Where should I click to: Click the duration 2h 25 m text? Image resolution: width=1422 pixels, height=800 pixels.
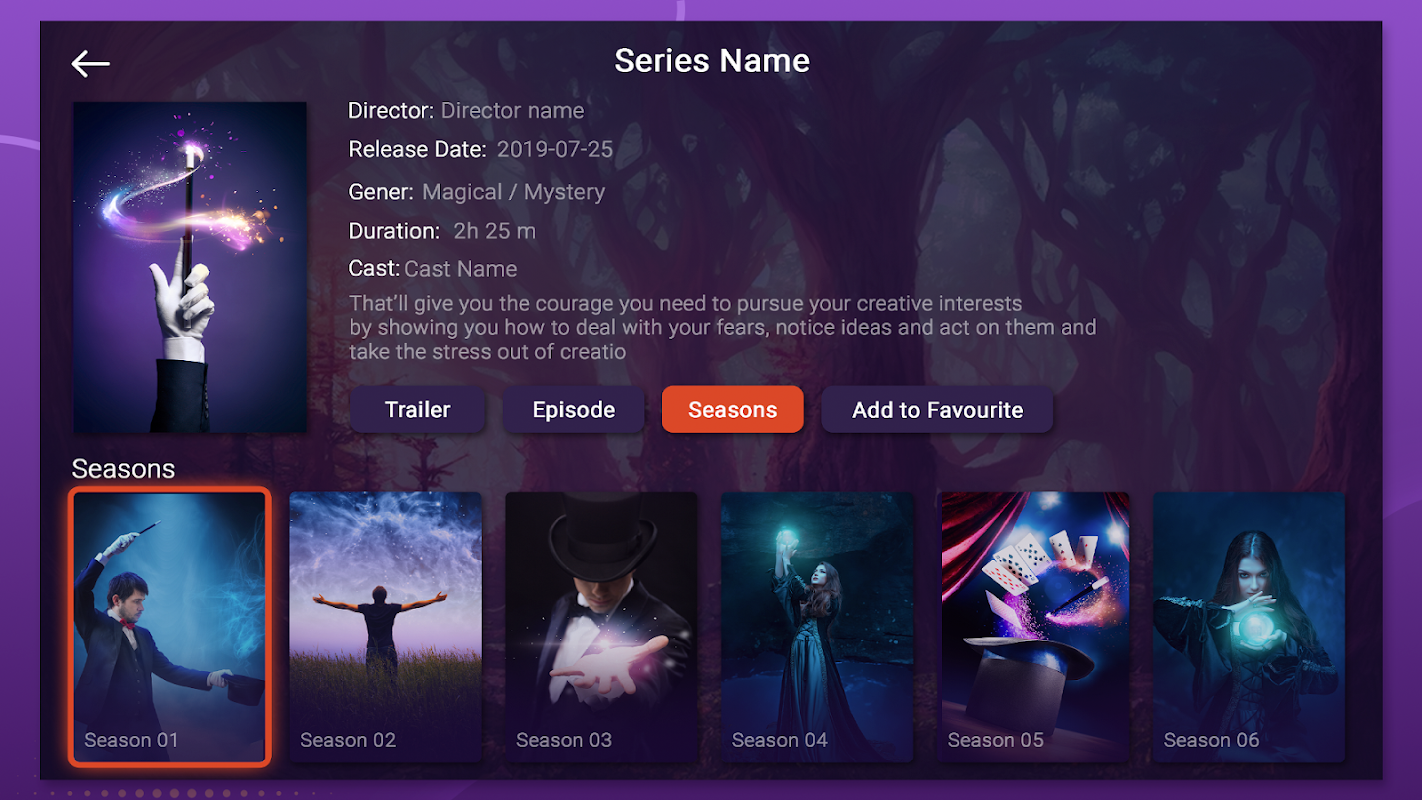point(495,231)
